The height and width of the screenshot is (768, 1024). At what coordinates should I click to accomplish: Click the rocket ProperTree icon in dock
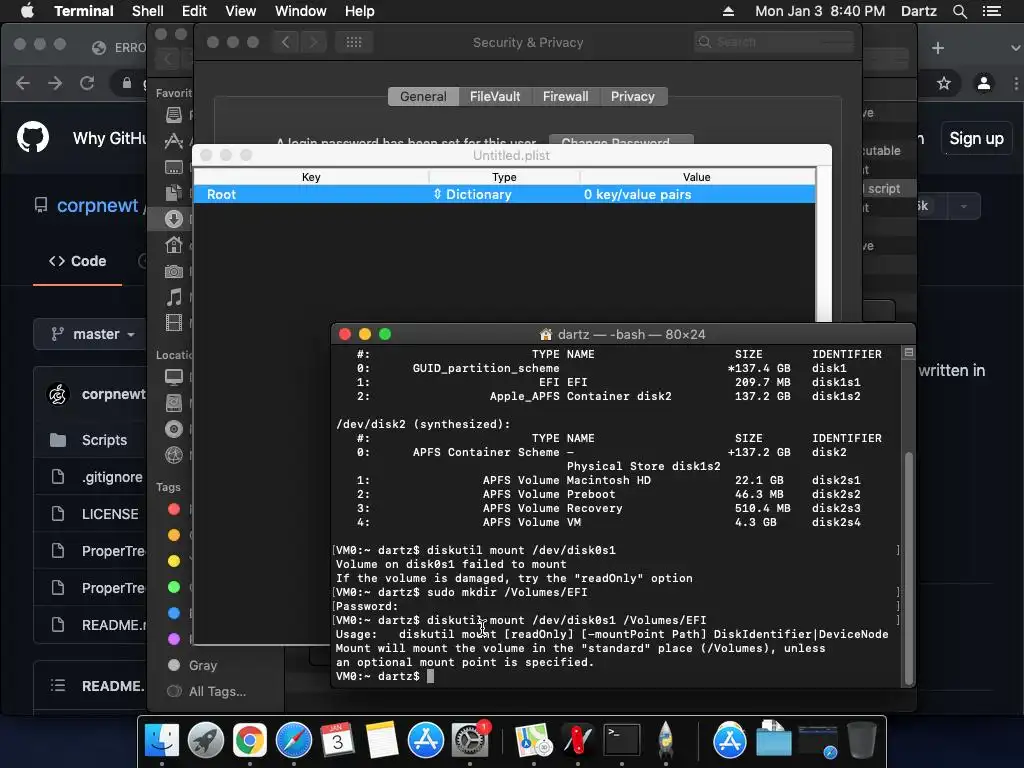tap(665, 740)
